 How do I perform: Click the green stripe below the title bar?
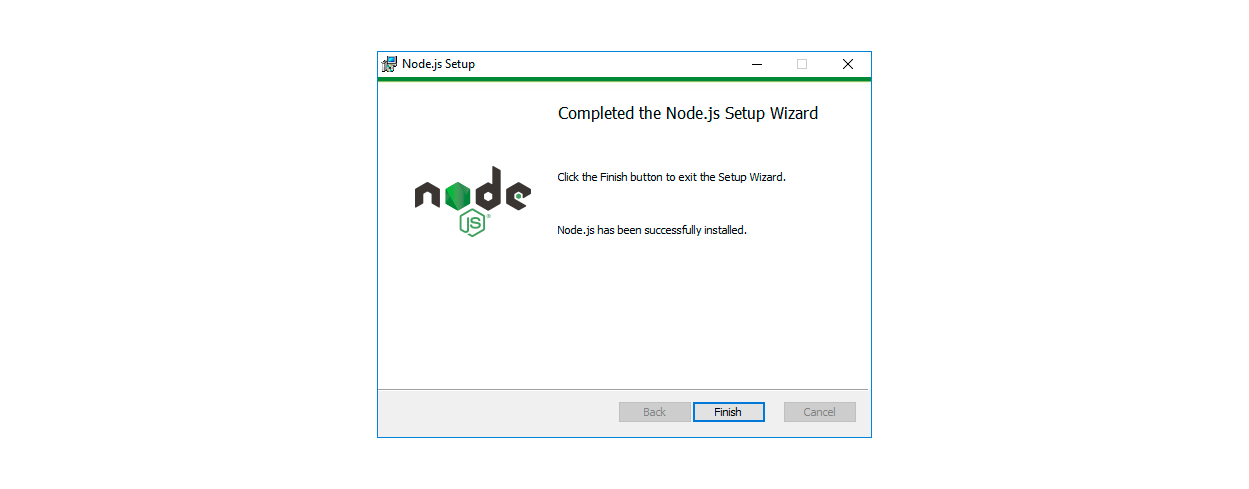point(624,79)
